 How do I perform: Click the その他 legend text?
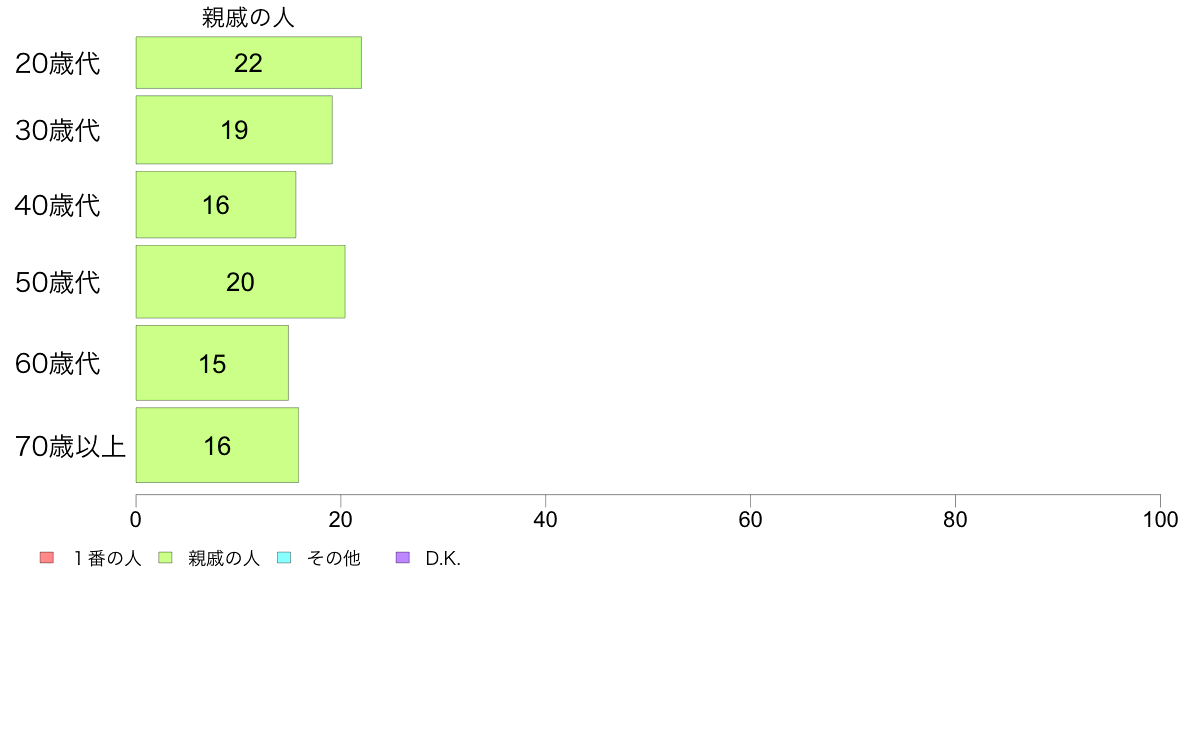[333, 559]
